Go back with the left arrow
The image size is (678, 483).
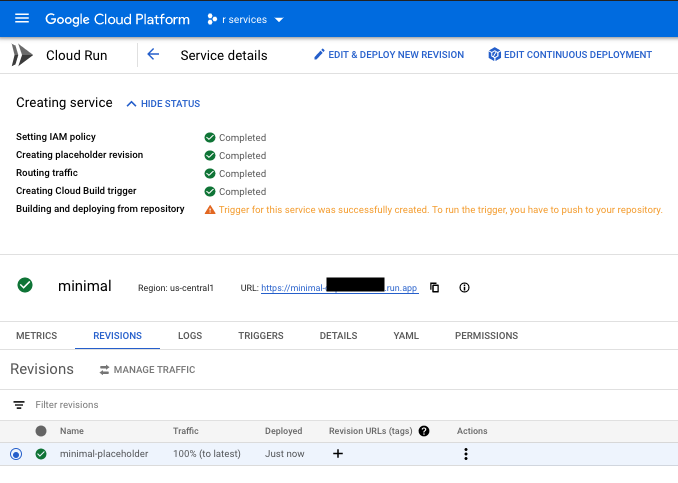point(153,54)
